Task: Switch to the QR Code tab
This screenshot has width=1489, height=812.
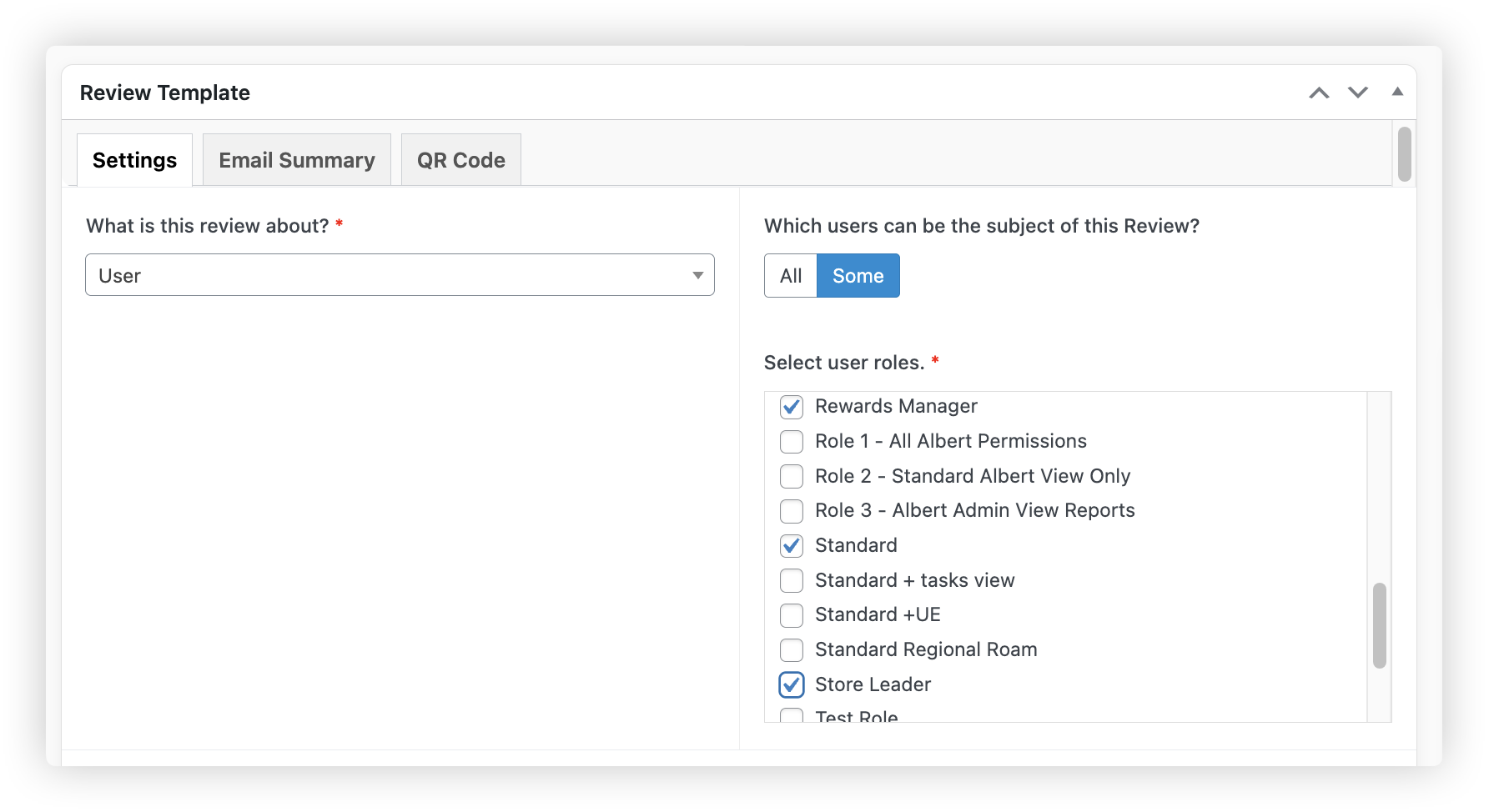Action: [x=460, y=160]
